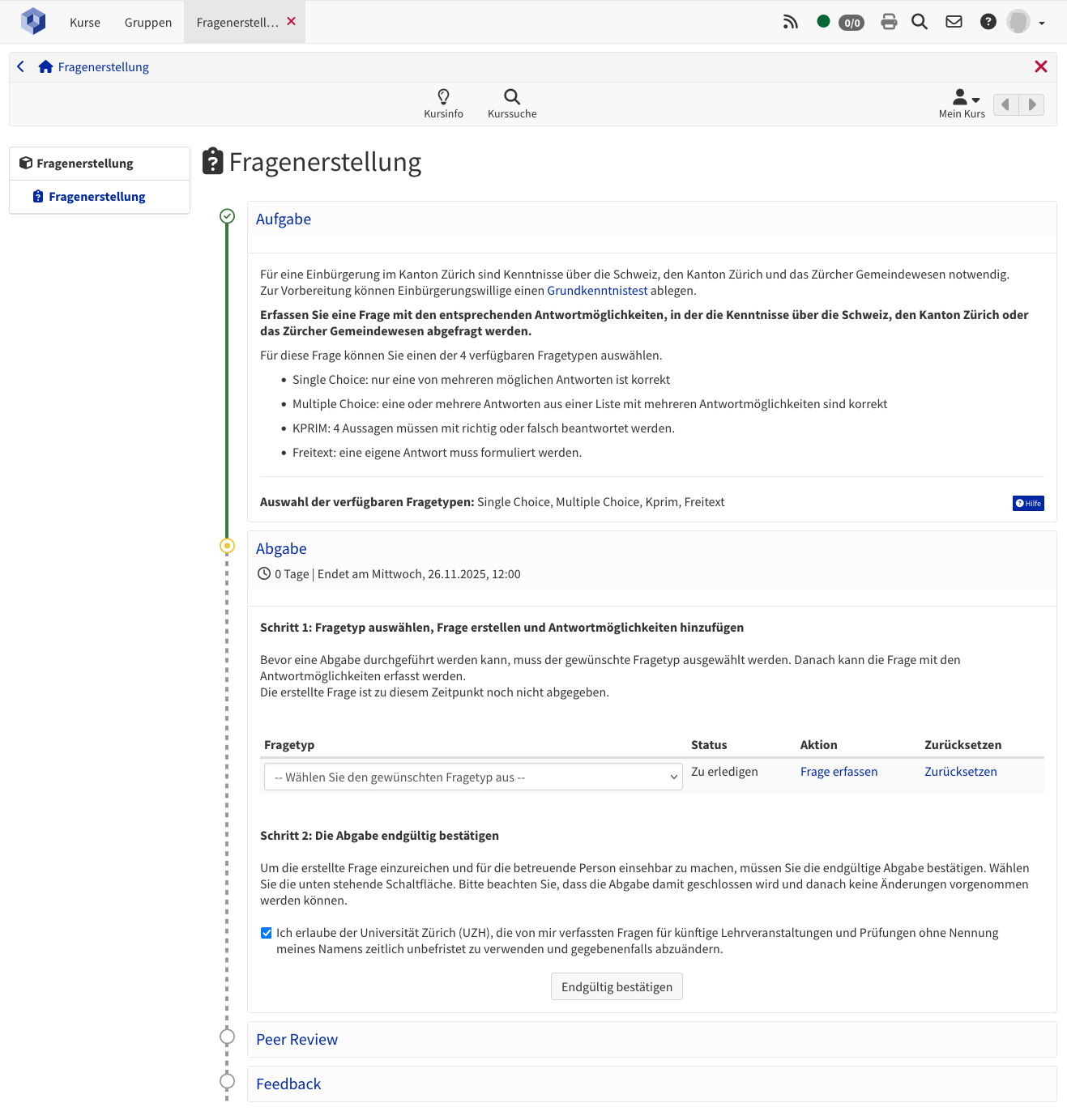Open the search magnifier in top bar
This screenshot has height=1120, width=1067.
(920, 22)
